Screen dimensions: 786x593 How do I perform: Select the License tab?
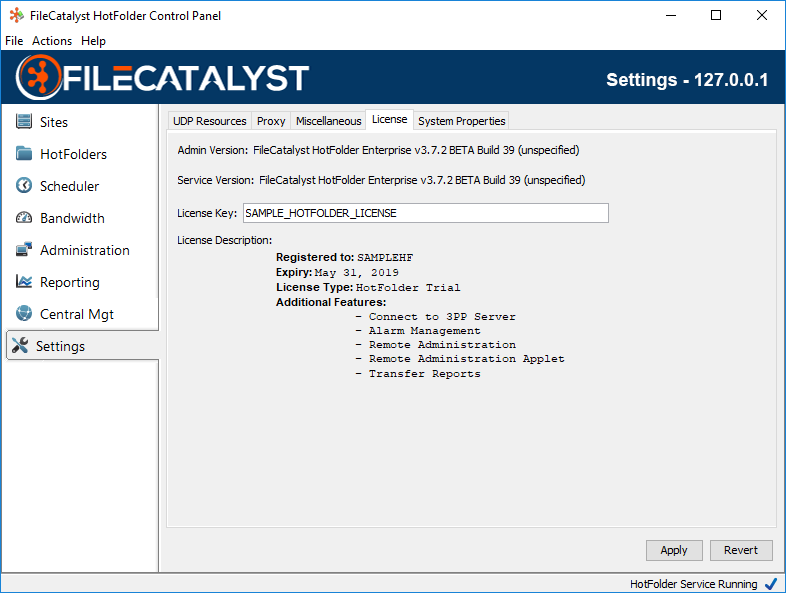[389, 119]
